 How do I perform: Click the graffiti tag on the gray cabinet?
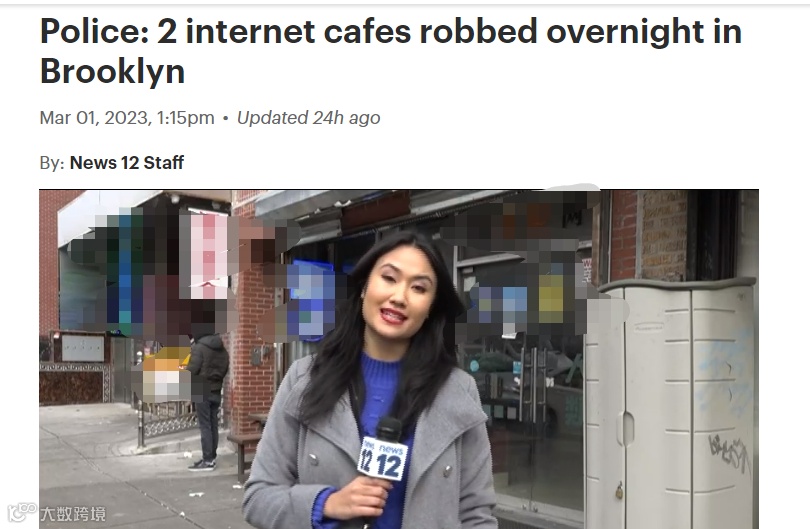[x=729, y=453]
